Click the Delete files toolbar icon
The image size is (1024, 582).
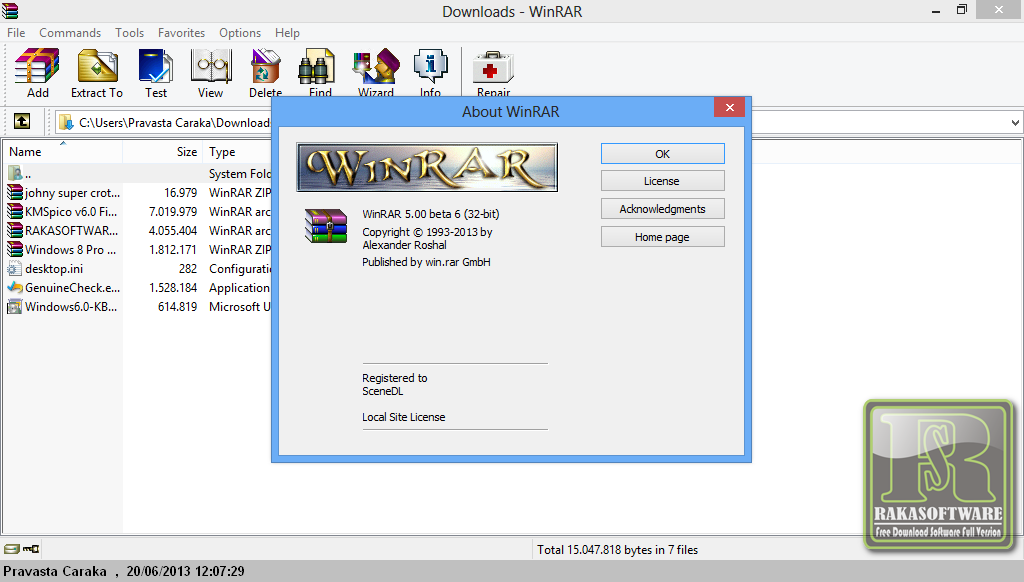click(265, 66)
